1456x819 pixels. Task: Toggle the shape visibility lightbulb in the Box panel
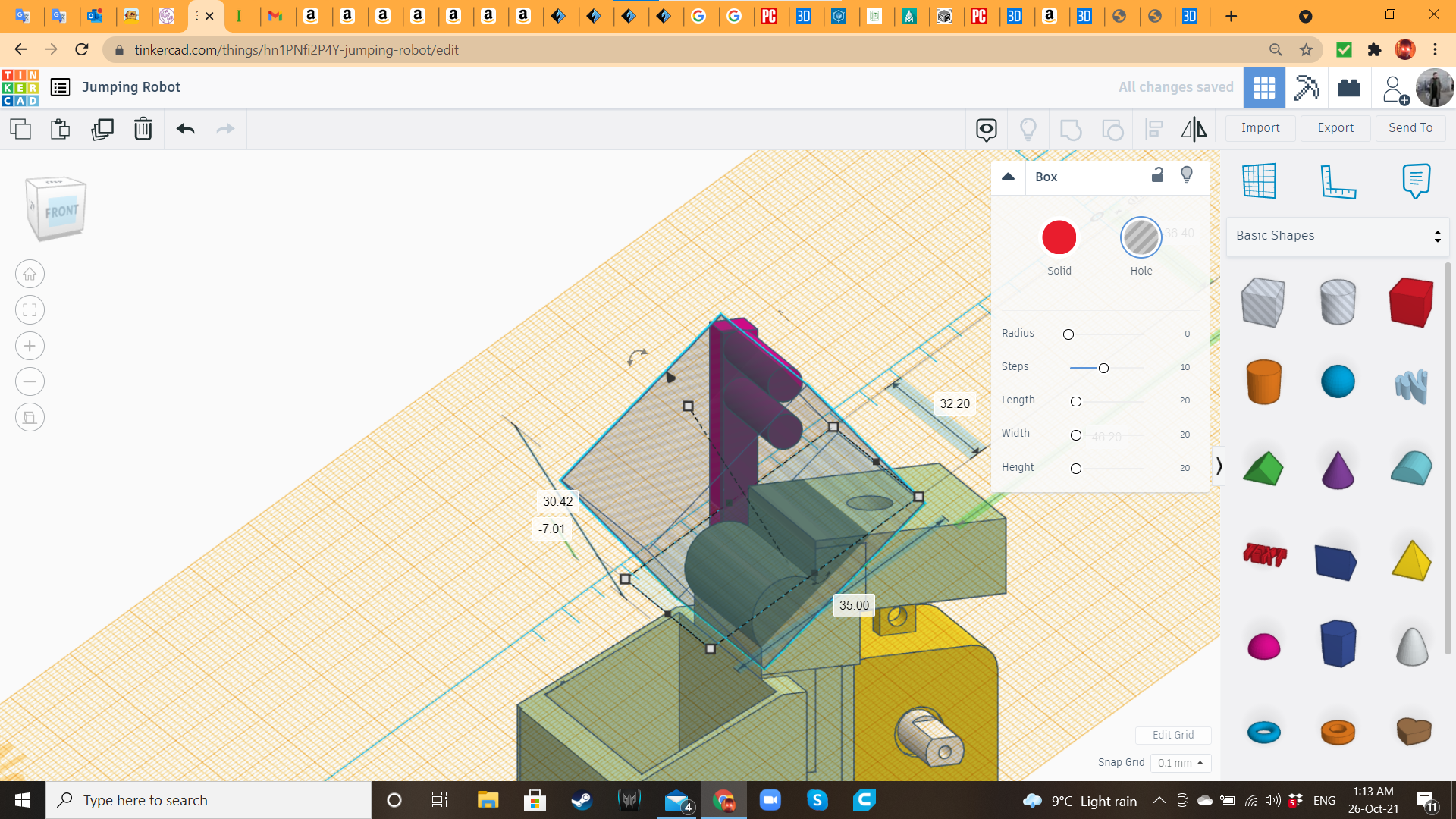pos(1187,175)
